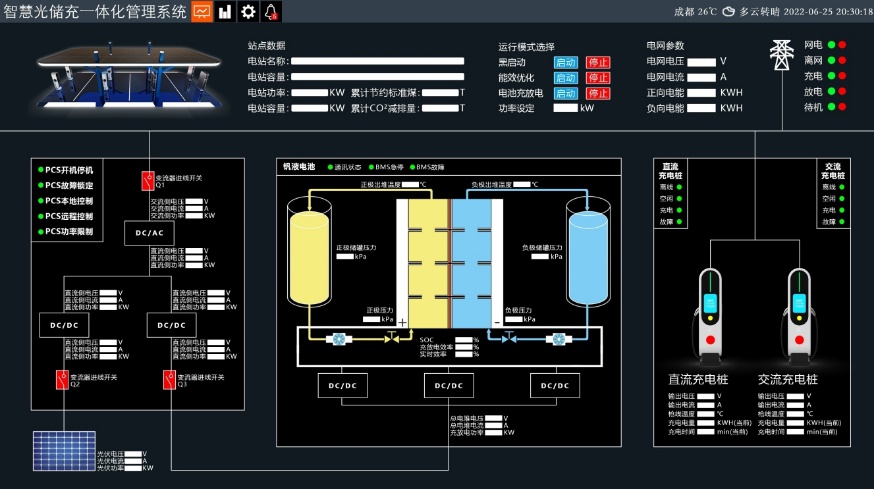
Task: Open the alarm bell notifications
Action: coord(271,11)
